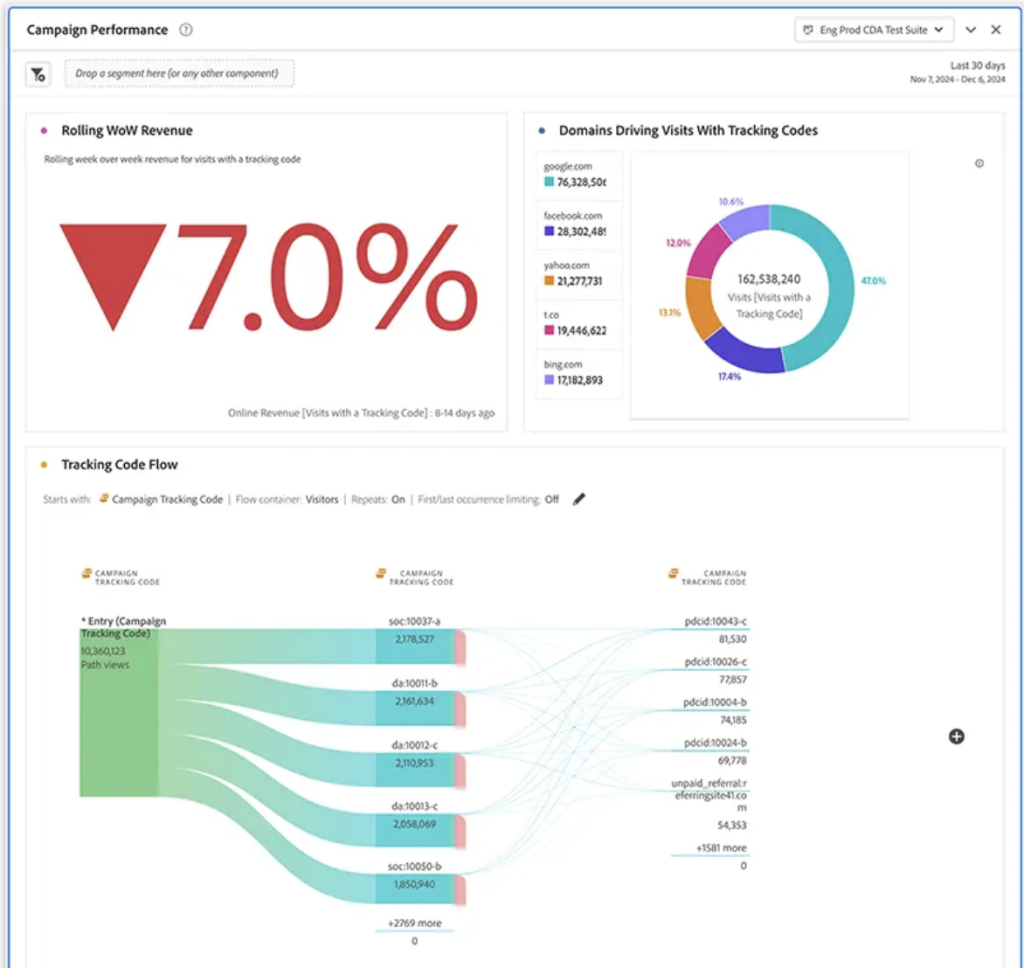Image resolution: width=1024 pixels, height=968 pixels.
Task: Click the segment drop zone field
Action: pyautogui.click(x=179, y=73)
